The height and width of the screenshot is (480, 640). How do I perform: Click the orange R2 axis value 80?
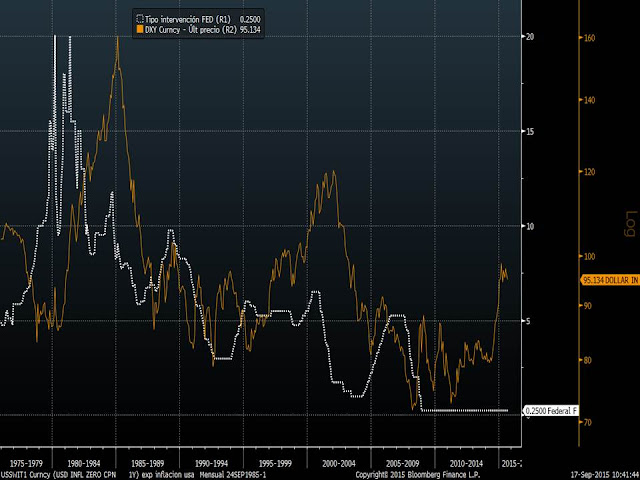click(587, 360)
